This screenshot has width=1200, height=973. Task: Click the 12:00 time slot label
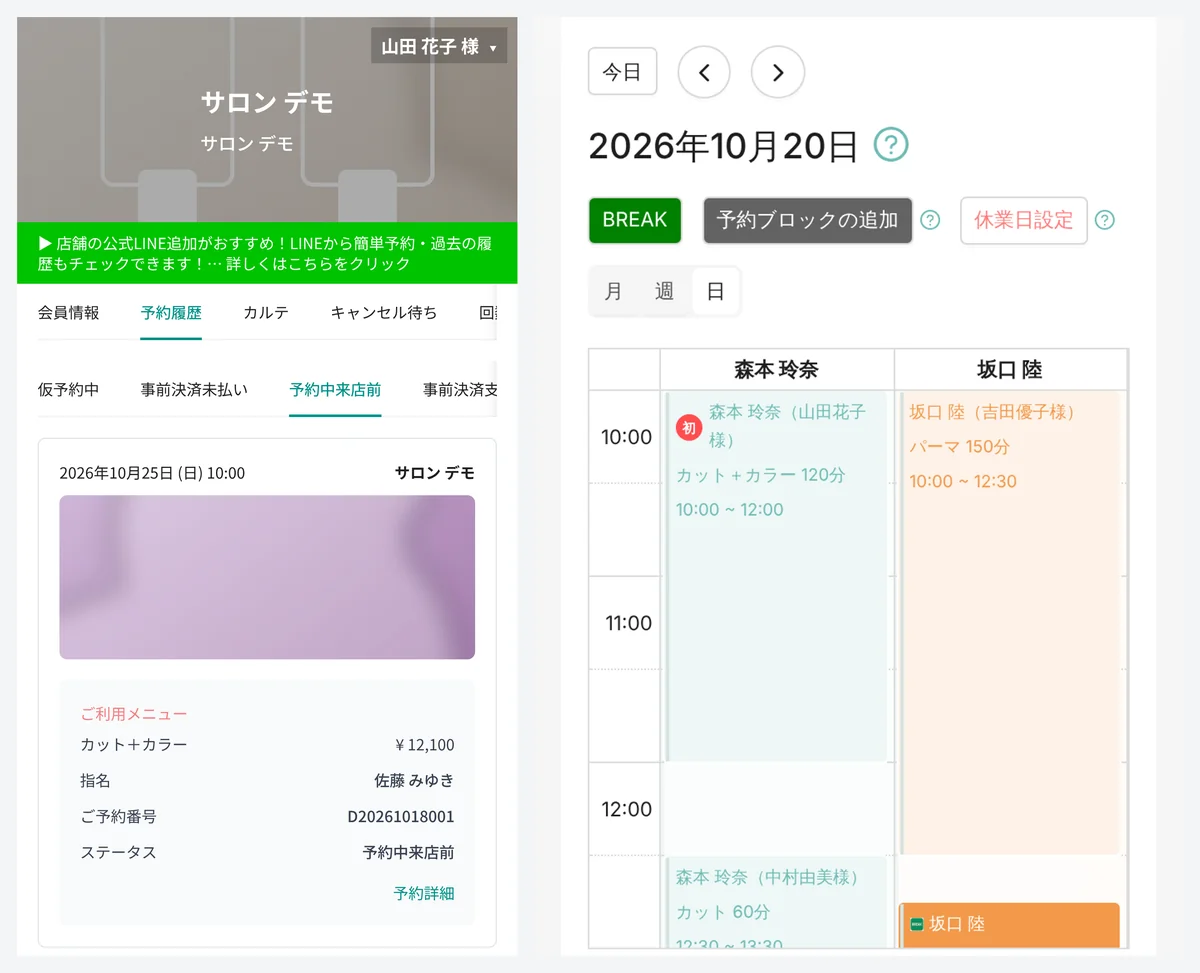(627, 809)
